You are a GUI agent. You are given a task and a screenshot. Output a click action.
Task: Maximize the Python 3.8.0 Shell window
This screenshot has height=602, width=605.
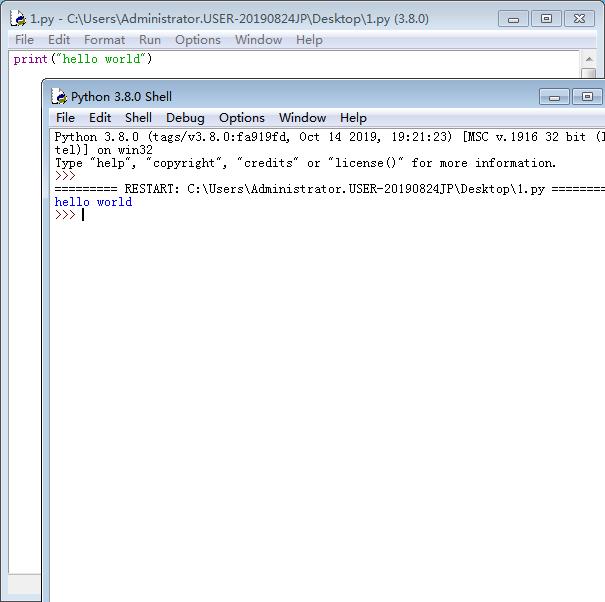587,97
